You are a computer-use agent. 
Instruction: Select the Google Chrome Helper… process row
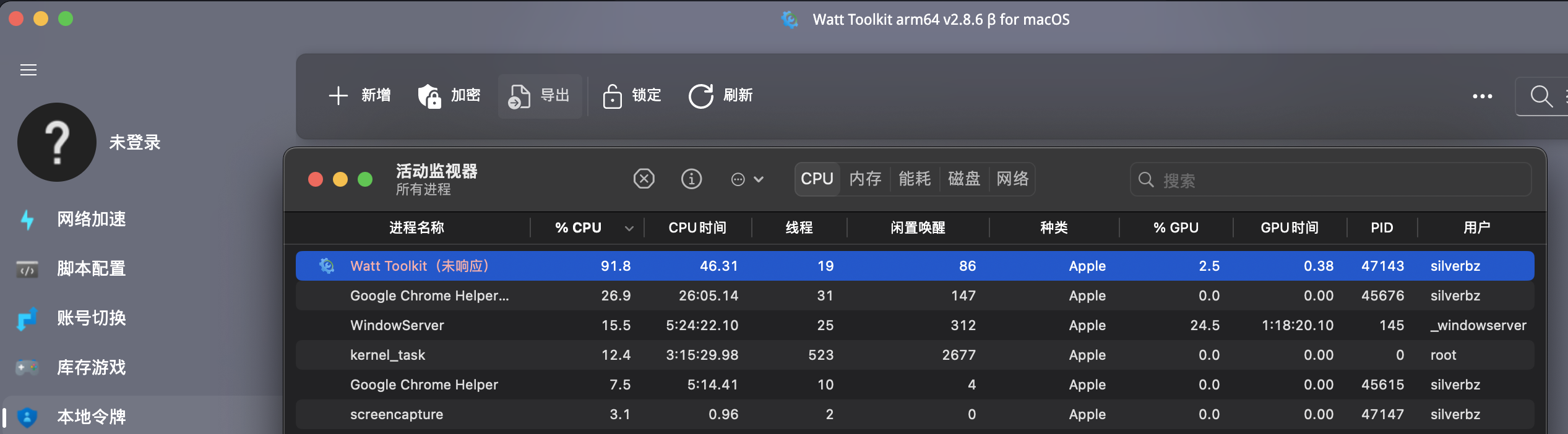(915, 296)
